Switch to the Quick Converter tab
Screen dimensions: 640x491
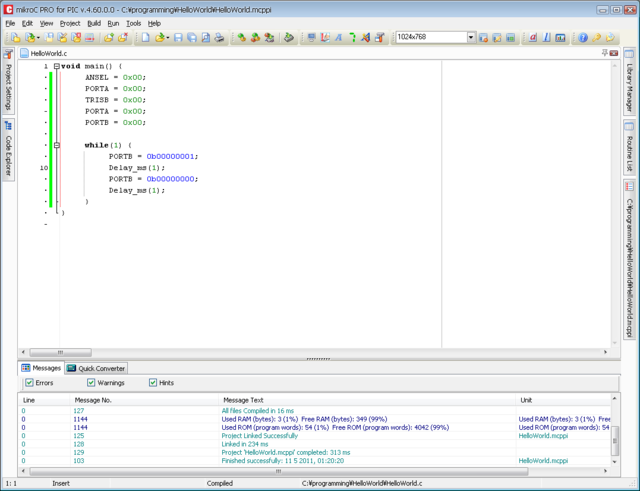(96, 368)
